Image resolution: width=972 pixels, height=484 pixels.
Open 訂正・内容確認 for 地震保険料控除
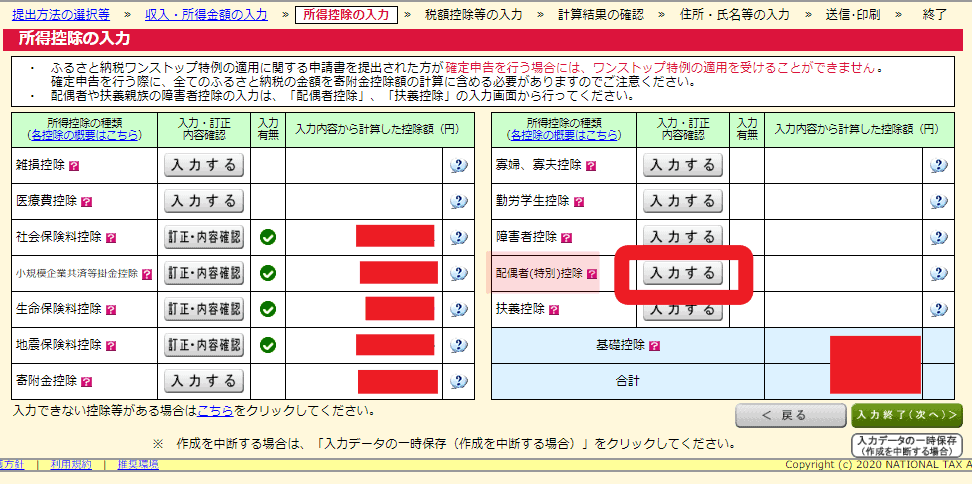204,345
